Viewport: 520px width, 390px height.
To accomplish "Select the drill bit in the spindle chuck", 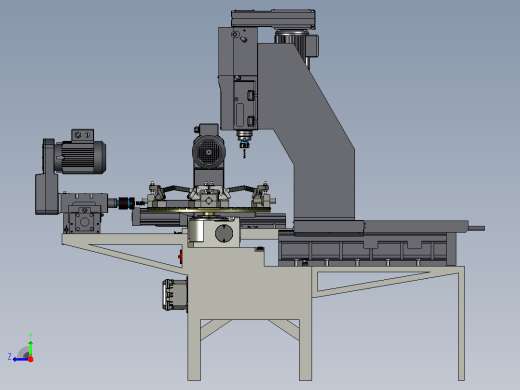I will coord(244,152).
